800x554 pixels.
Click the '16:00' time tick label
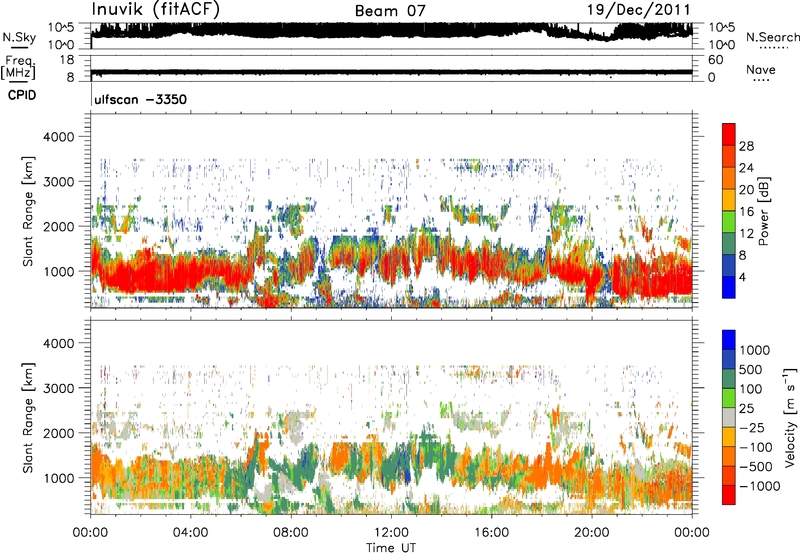[x=491, y=533]
